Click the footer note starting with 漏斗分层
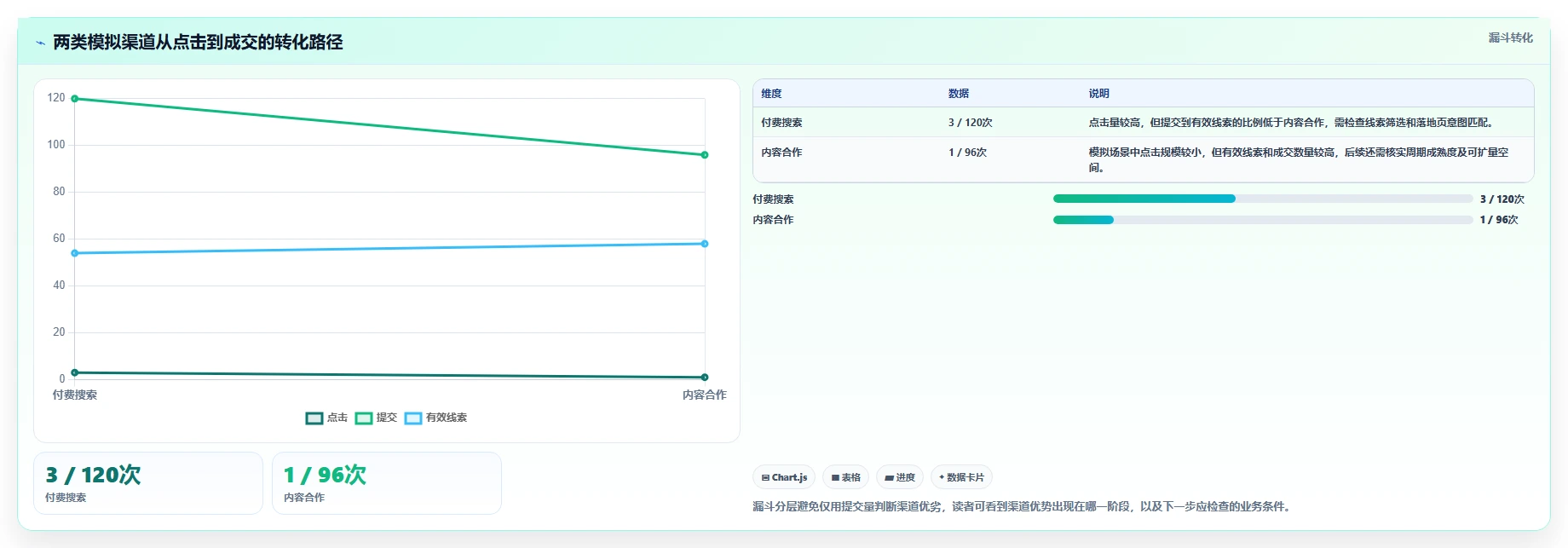The width and height of the screenshot is (1568, 548). coord(1023,506)
